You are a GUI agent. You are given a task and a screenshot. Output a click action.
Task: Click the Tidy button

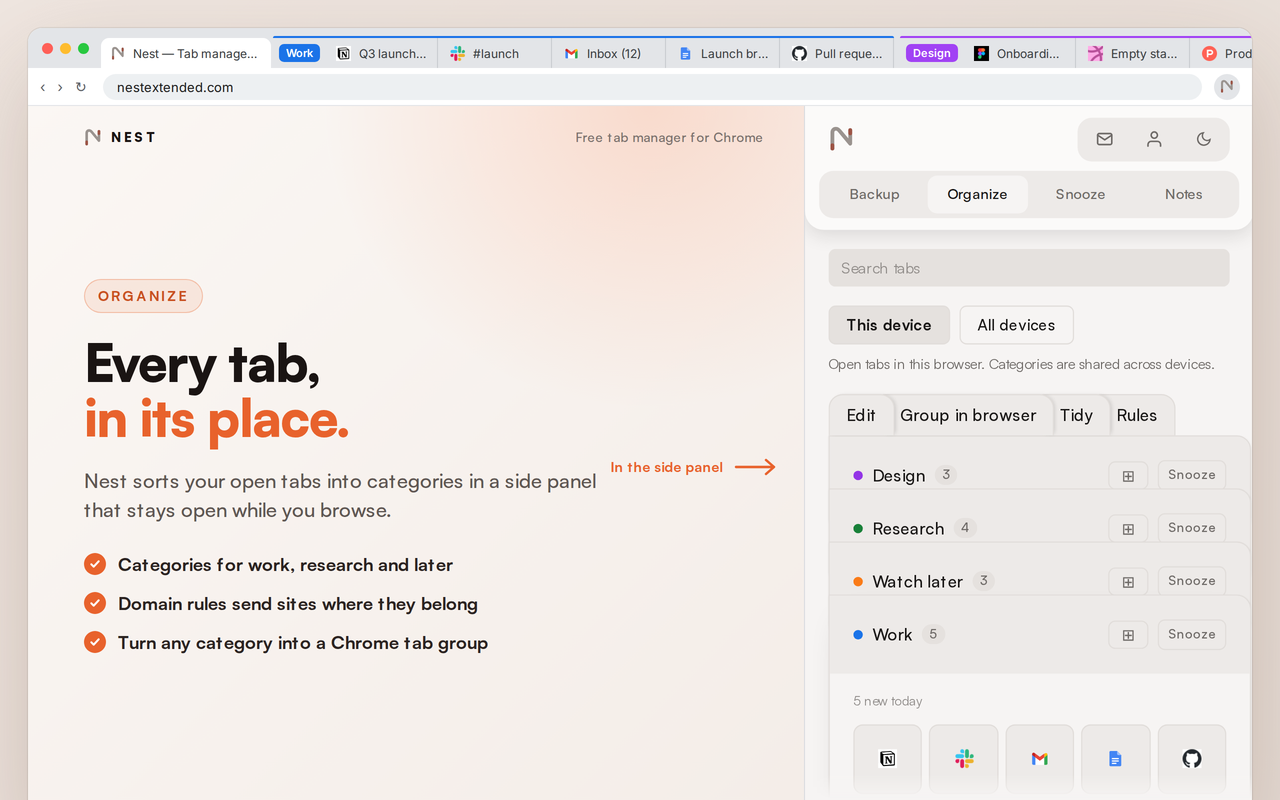(x=1077, y=415)
